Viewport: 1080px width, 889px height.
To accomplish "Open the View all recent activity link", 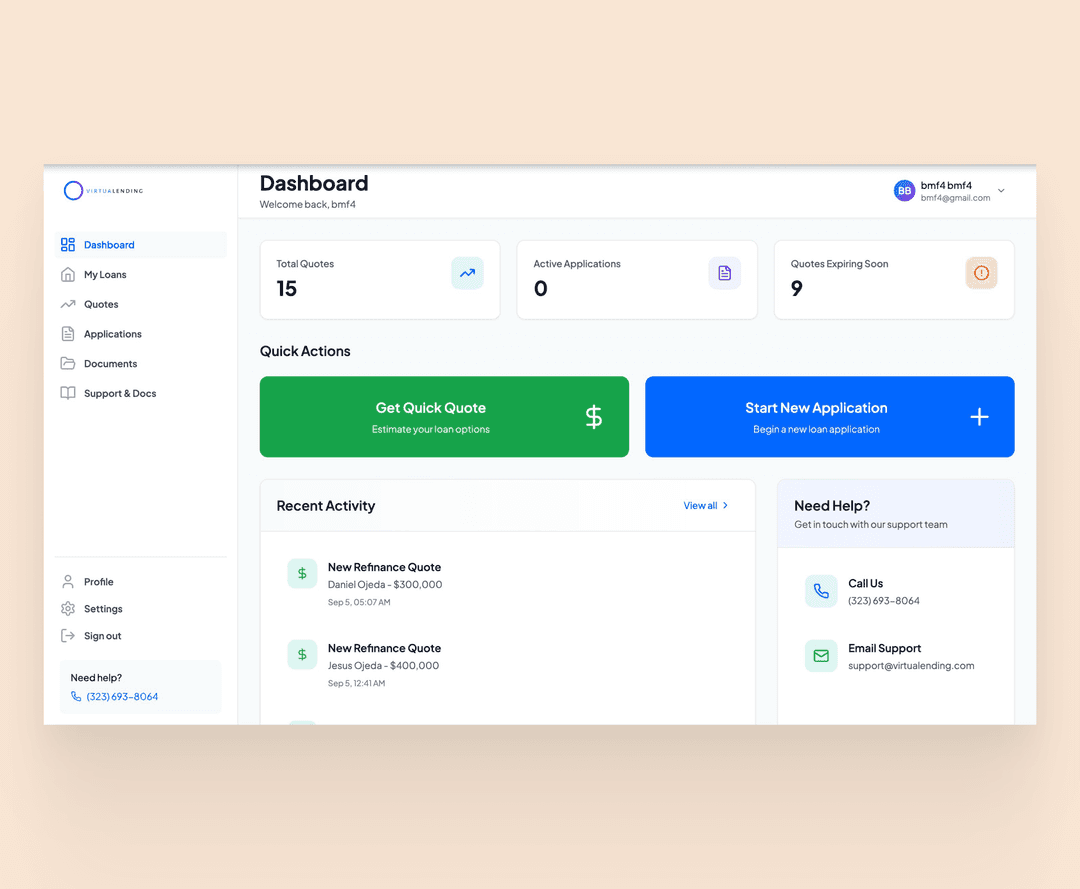I will [x=705, y=505].
